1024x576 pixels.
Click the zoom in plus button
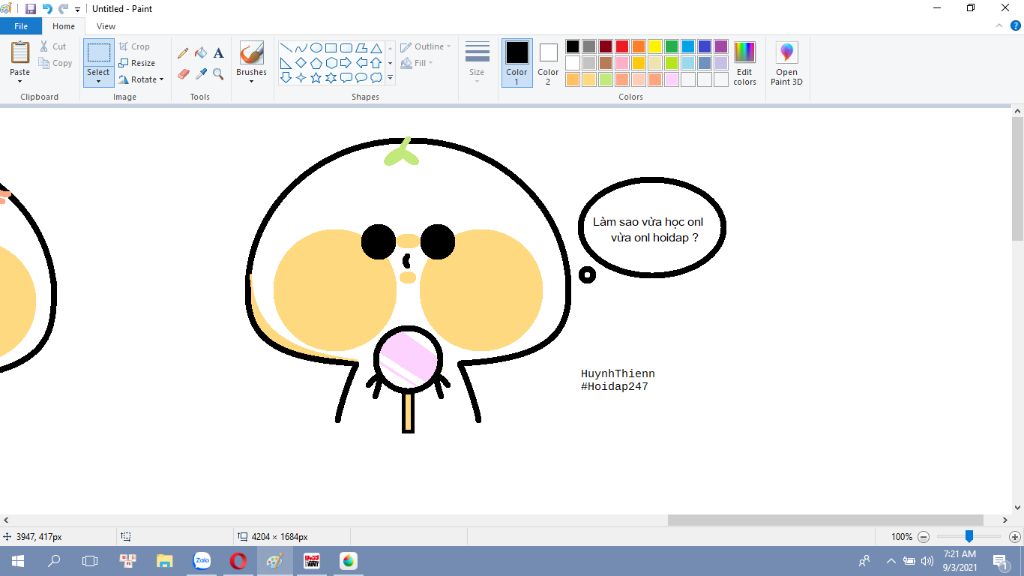point(1014,537)
